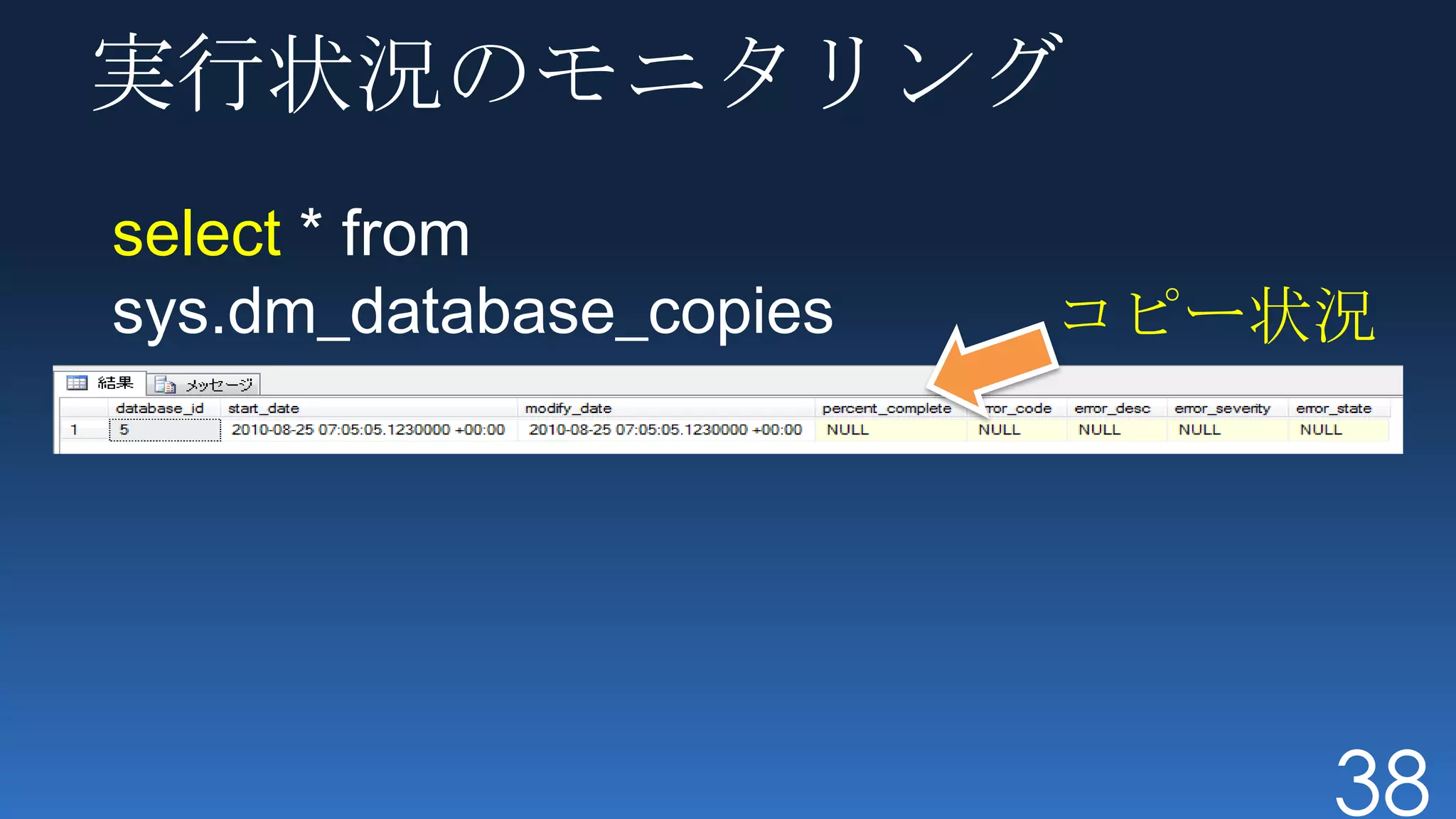This screenshot has width=1456, height=819.
Task: Click the select-all corner cell of results grid
Action: [84, 408]
